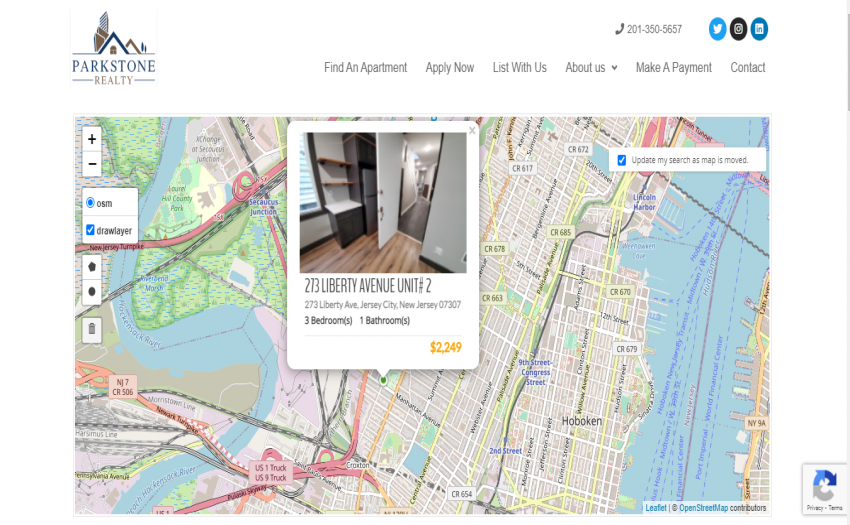Select the draw polygon tool
The height and width of the screenshot is (525, 850).
click(92, 267)
